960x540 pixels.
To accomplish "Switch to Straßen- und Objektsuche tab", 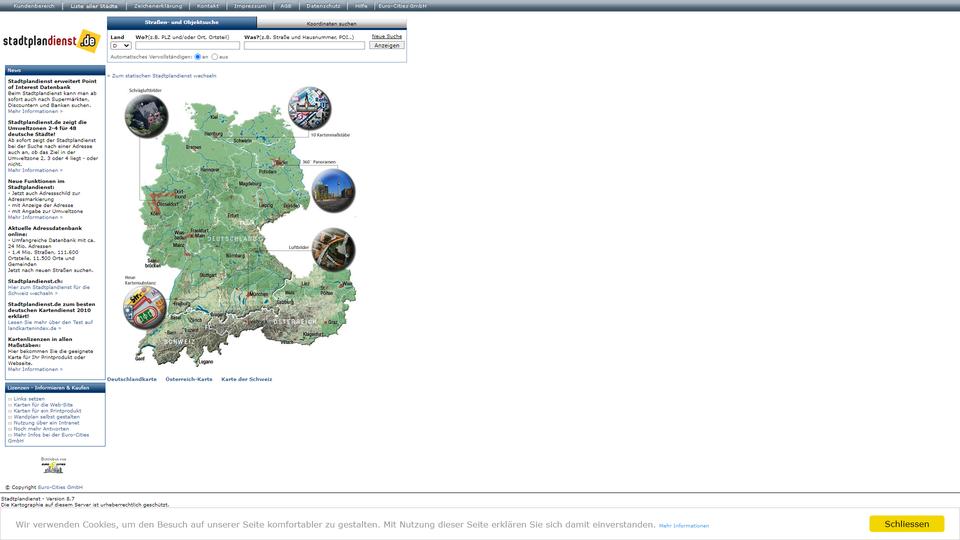I will [x=182, y=23].
